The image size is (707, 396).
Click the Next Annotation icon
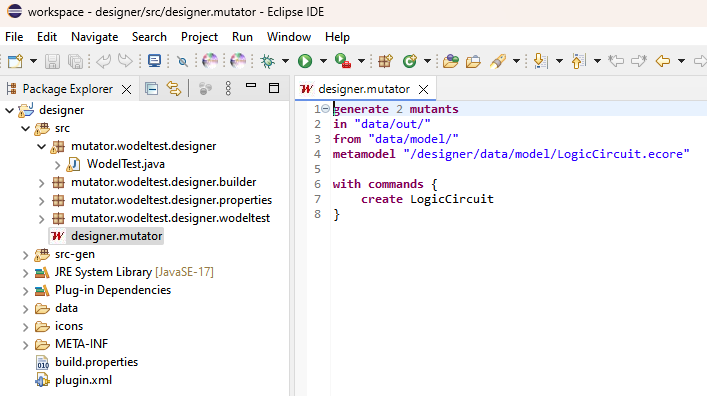pyautogui.click(x=540, y=61)
